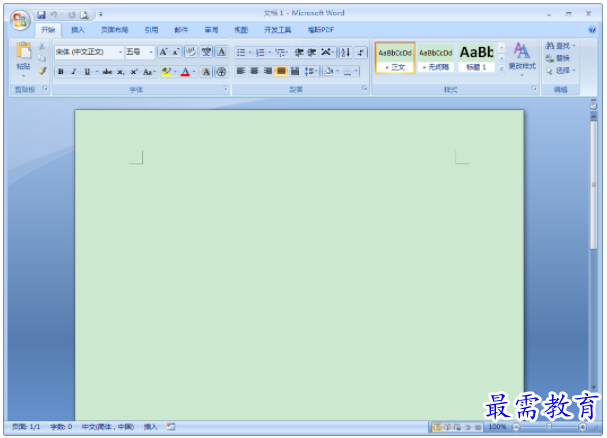Open the 引用 (References) tab
Image resolution: width=607 pixels, height=438 pixels.
pos(151,30)
